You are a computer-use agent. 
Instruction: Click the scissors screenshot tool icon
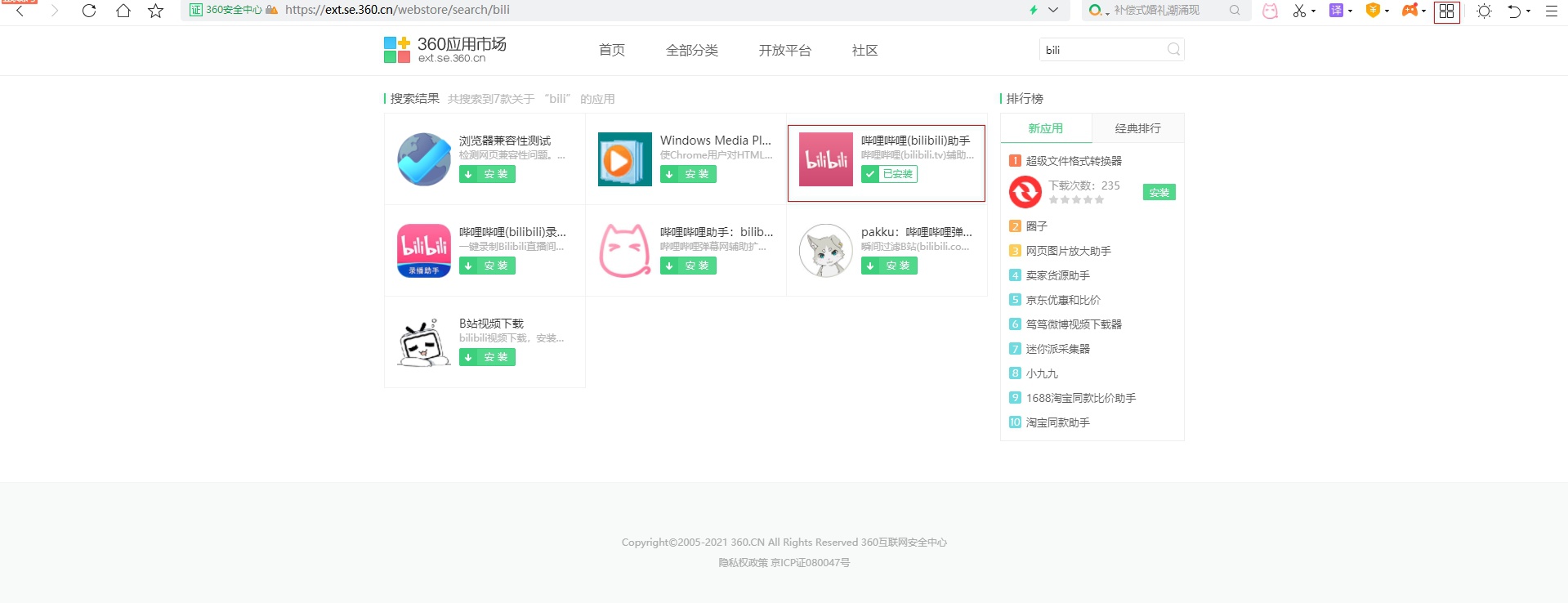(1298, 11)
